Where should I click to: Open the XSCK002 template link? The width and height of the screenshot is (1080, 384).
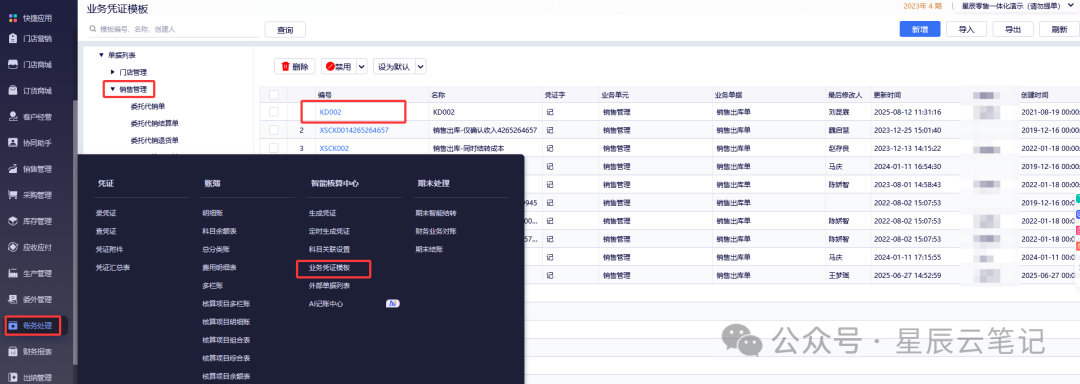coord(334,148)
